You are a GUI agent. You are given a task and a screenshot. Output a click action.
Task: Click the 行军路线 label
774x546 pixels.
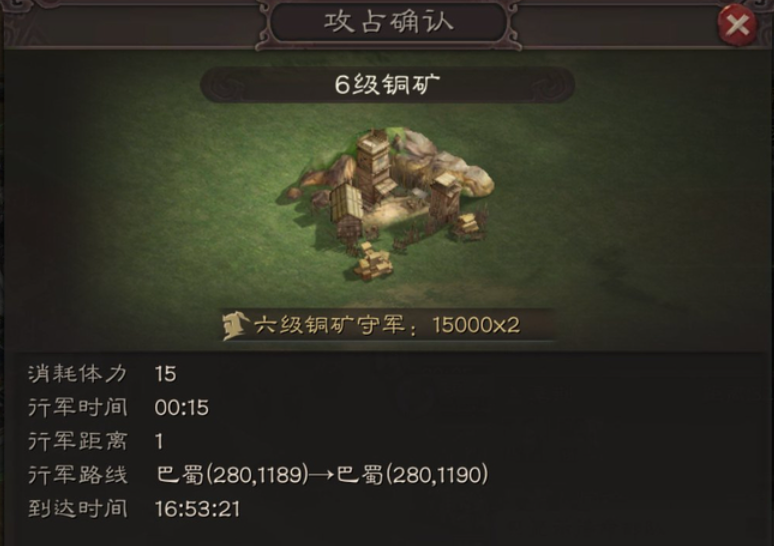tap(77, 475)
